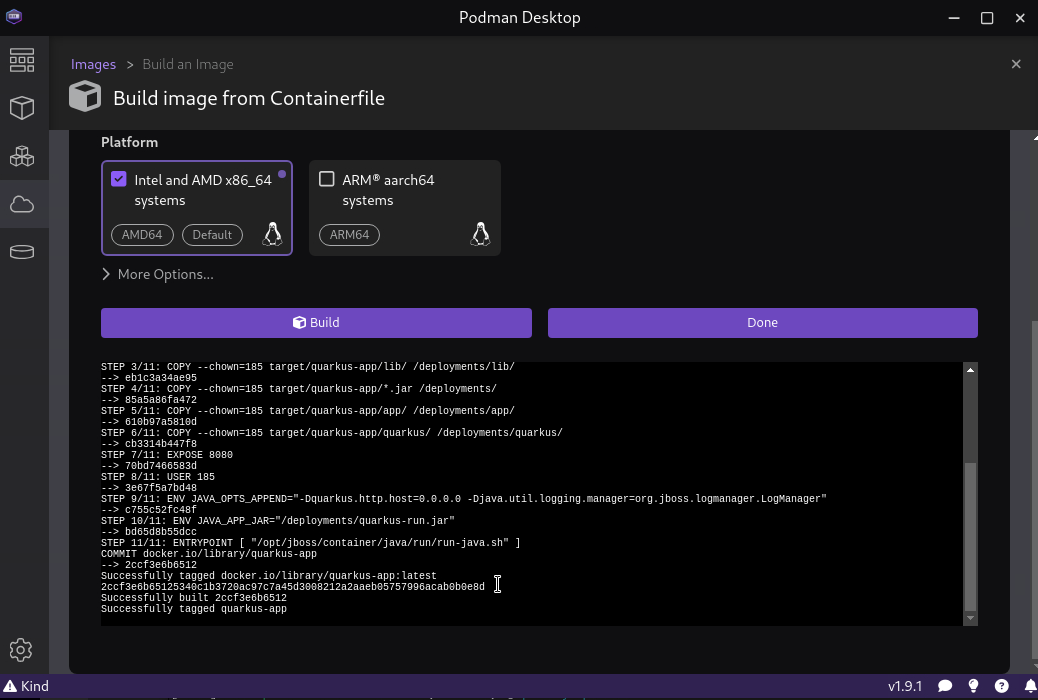Click the AMD64 tag badge

(142, 234)
